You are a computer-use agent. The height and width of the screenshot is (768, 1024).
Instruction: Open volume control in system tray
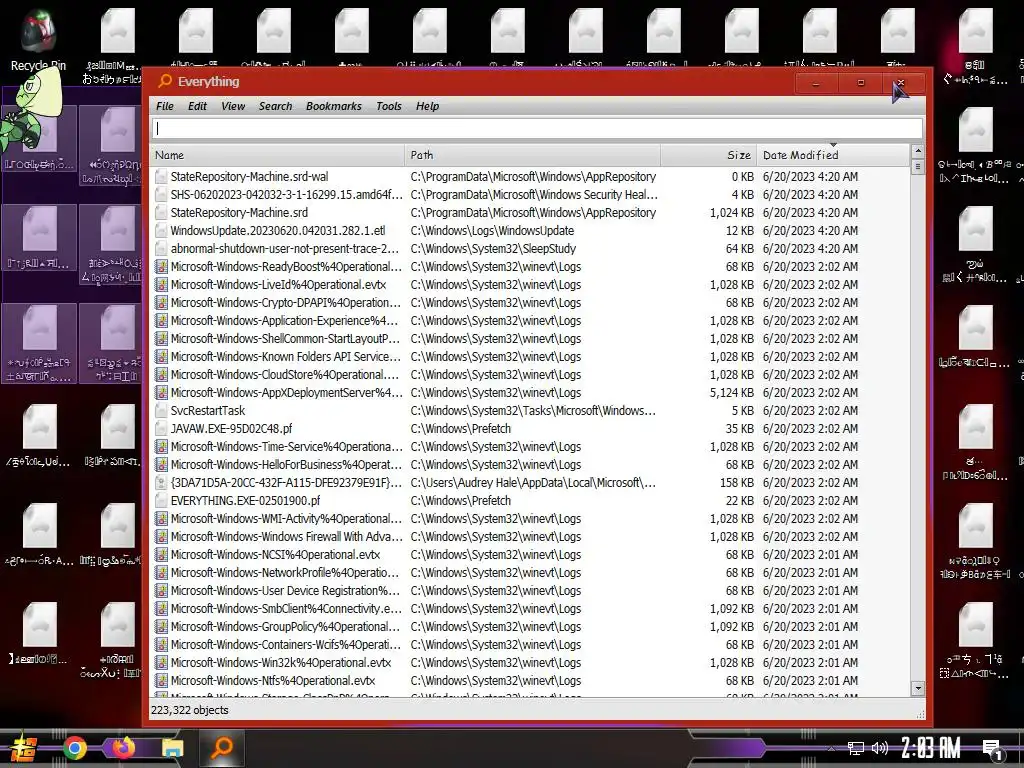click(879, 748)
